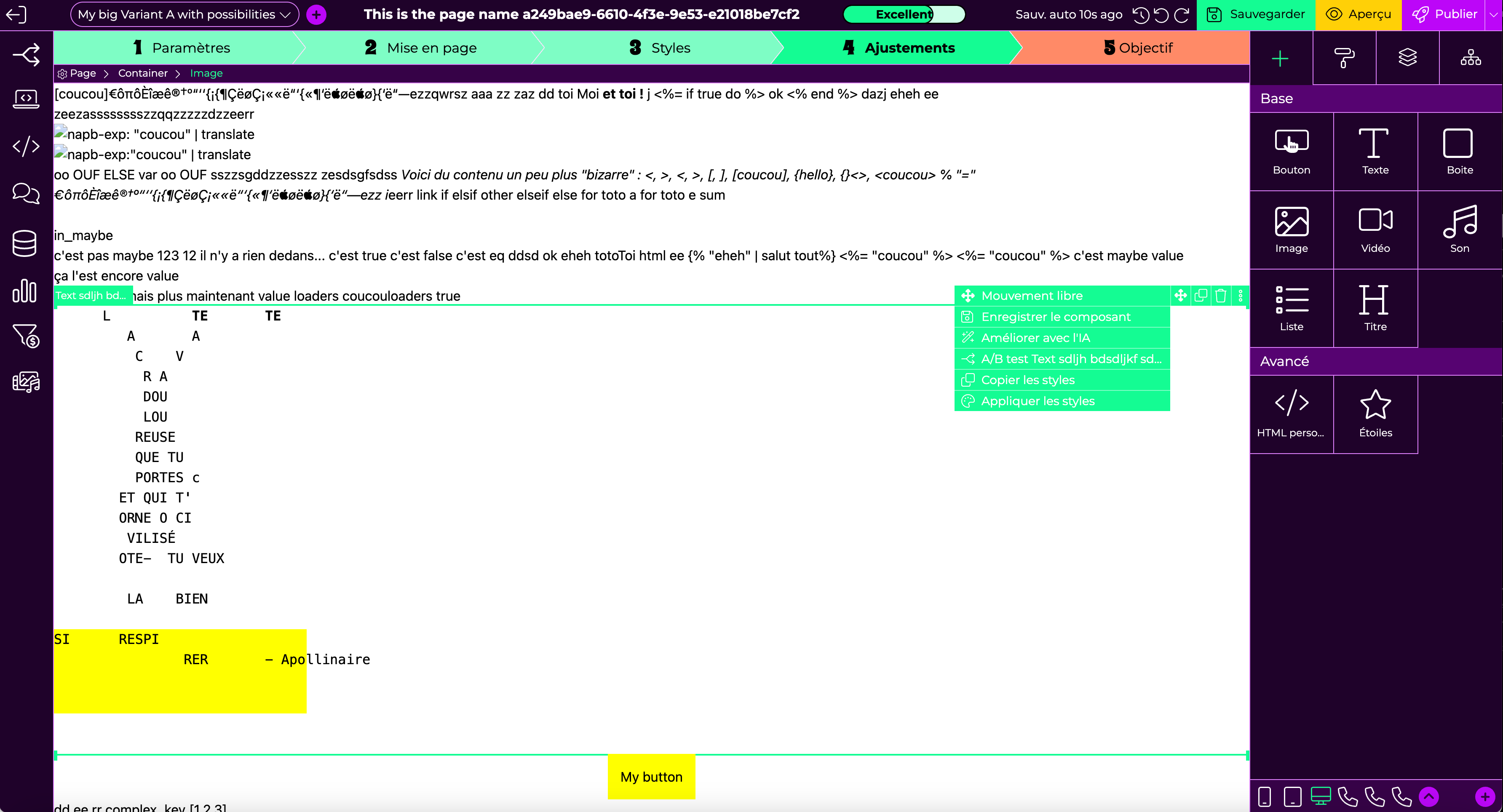Click the history clock icon
Viewport: 1503px width, 812px height.
1140,15
